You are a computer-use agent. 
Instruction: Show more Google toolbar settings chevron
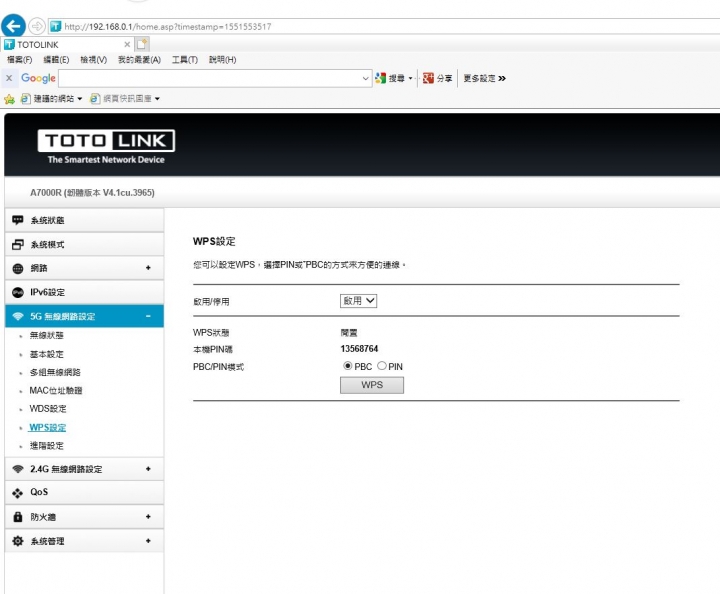502,78
